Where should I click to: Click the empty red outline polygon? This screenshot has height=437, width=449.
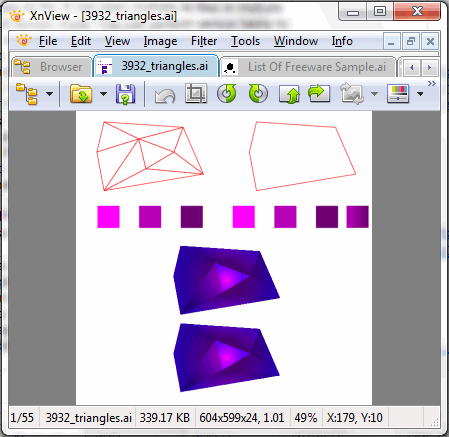303,156
